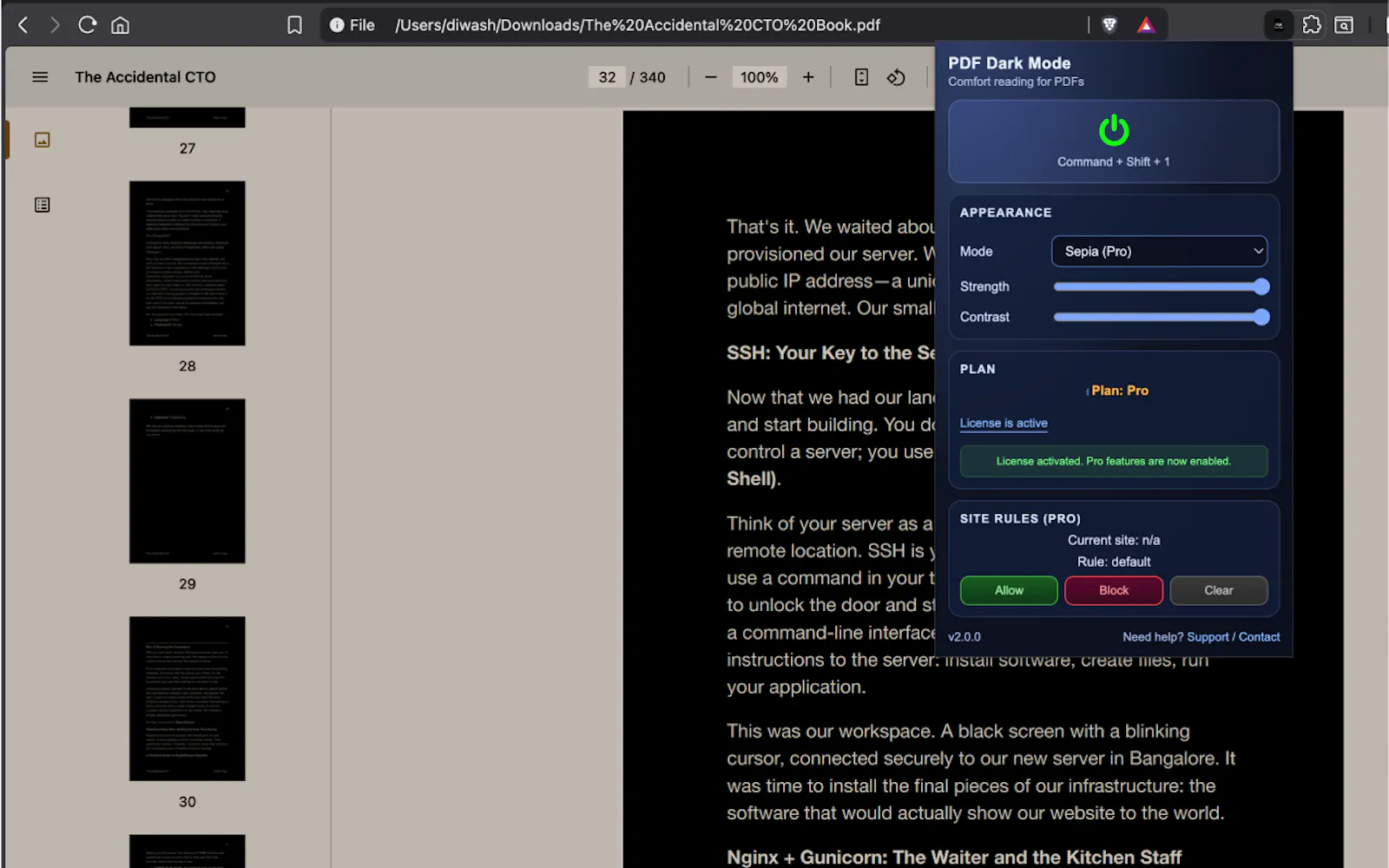Image resolution: width=1389 pixels, height=868 pixels.
Task: Bookmark this PDF with the bookmark icon
Action: click(x=294, y=25)
